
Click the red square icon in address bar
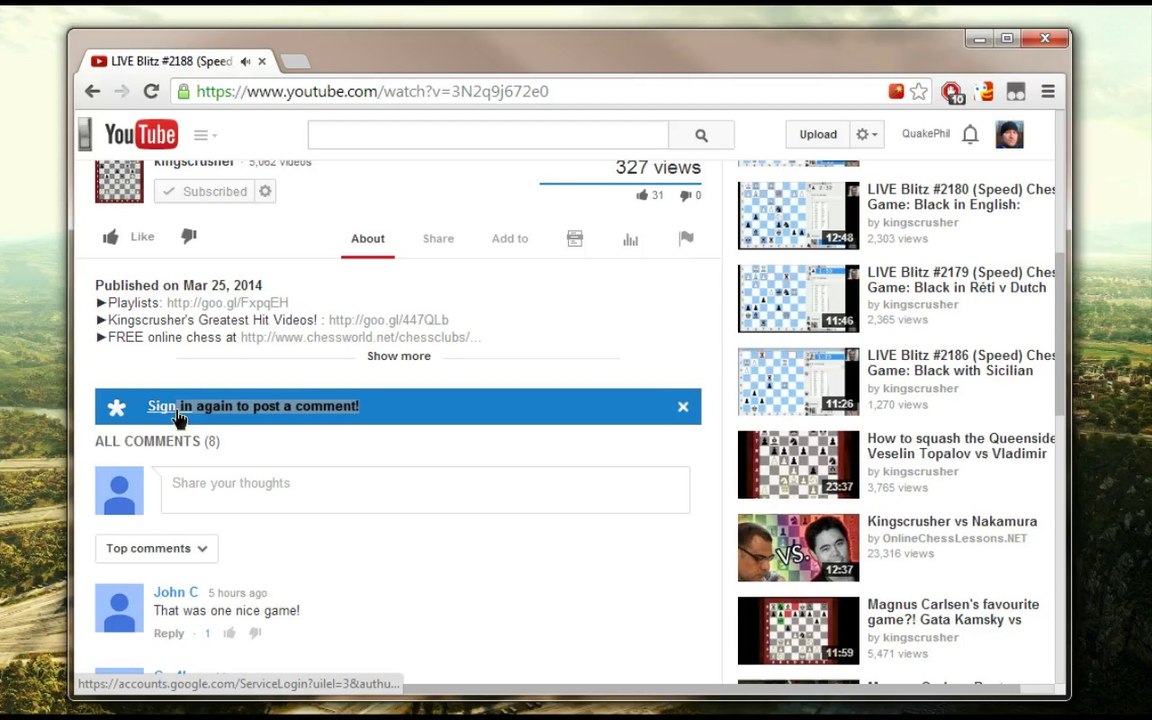click(x=896, y=91)
